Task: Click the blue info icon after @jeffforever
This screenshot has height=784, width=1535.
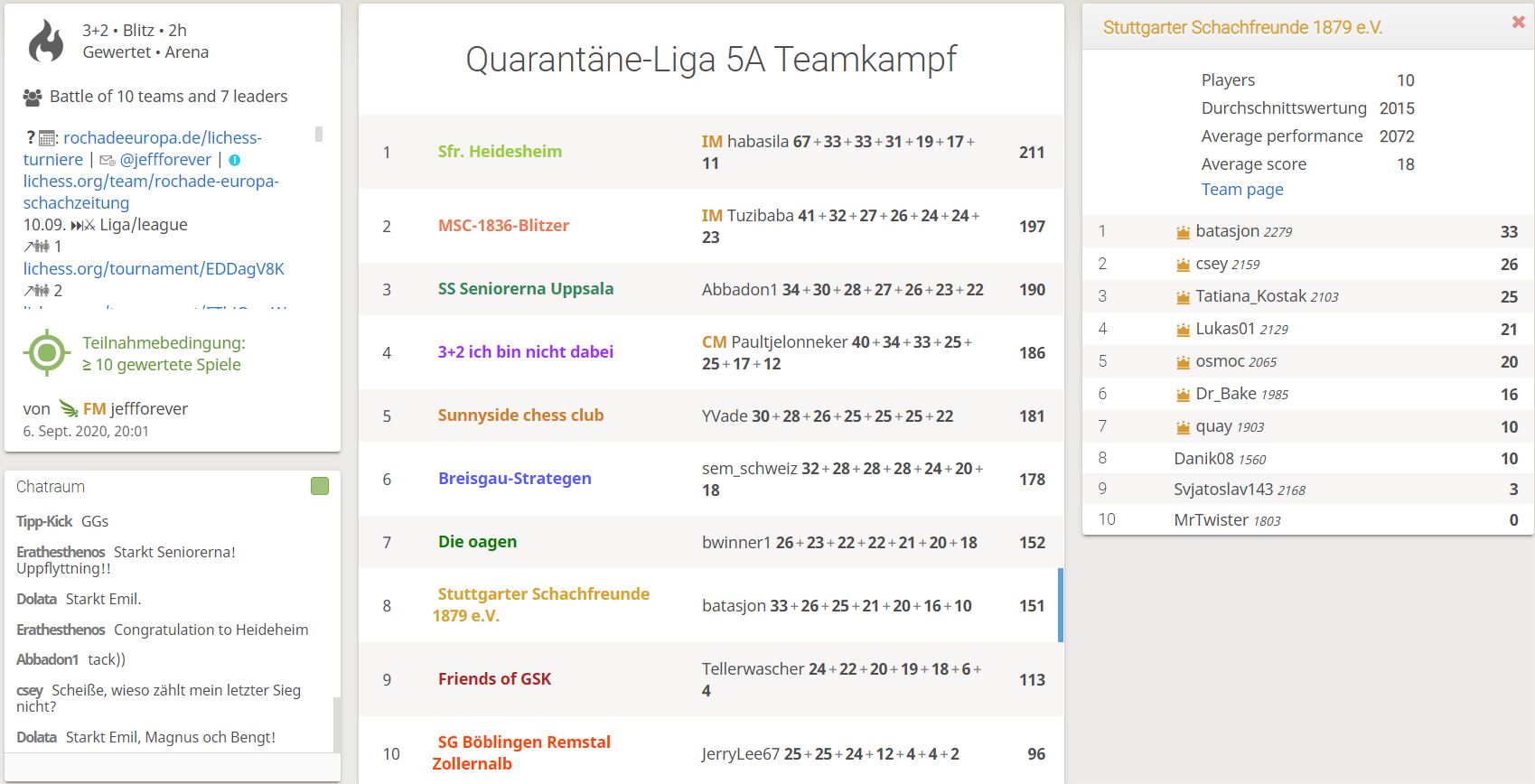Action: [235, 160]
